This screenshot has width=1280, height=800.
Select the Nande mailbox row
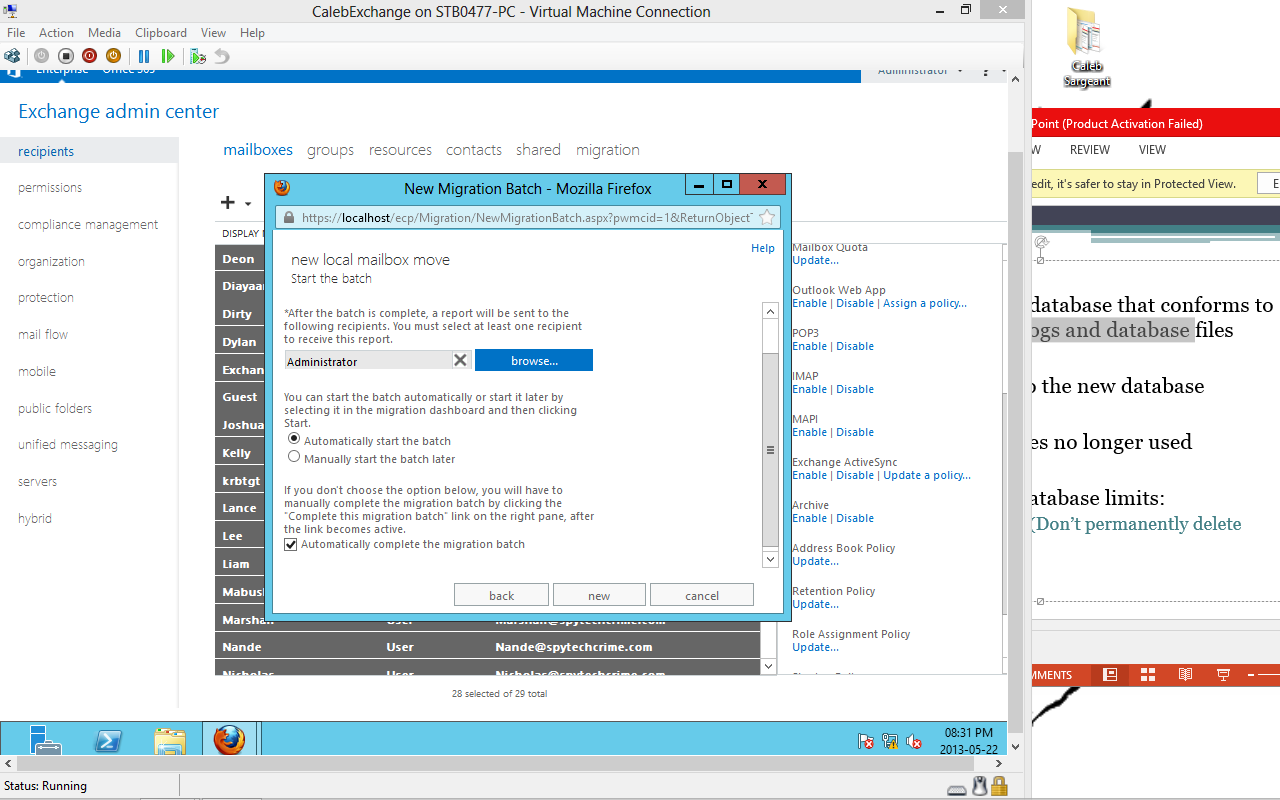pyautogui.click(x=488, y=647)
